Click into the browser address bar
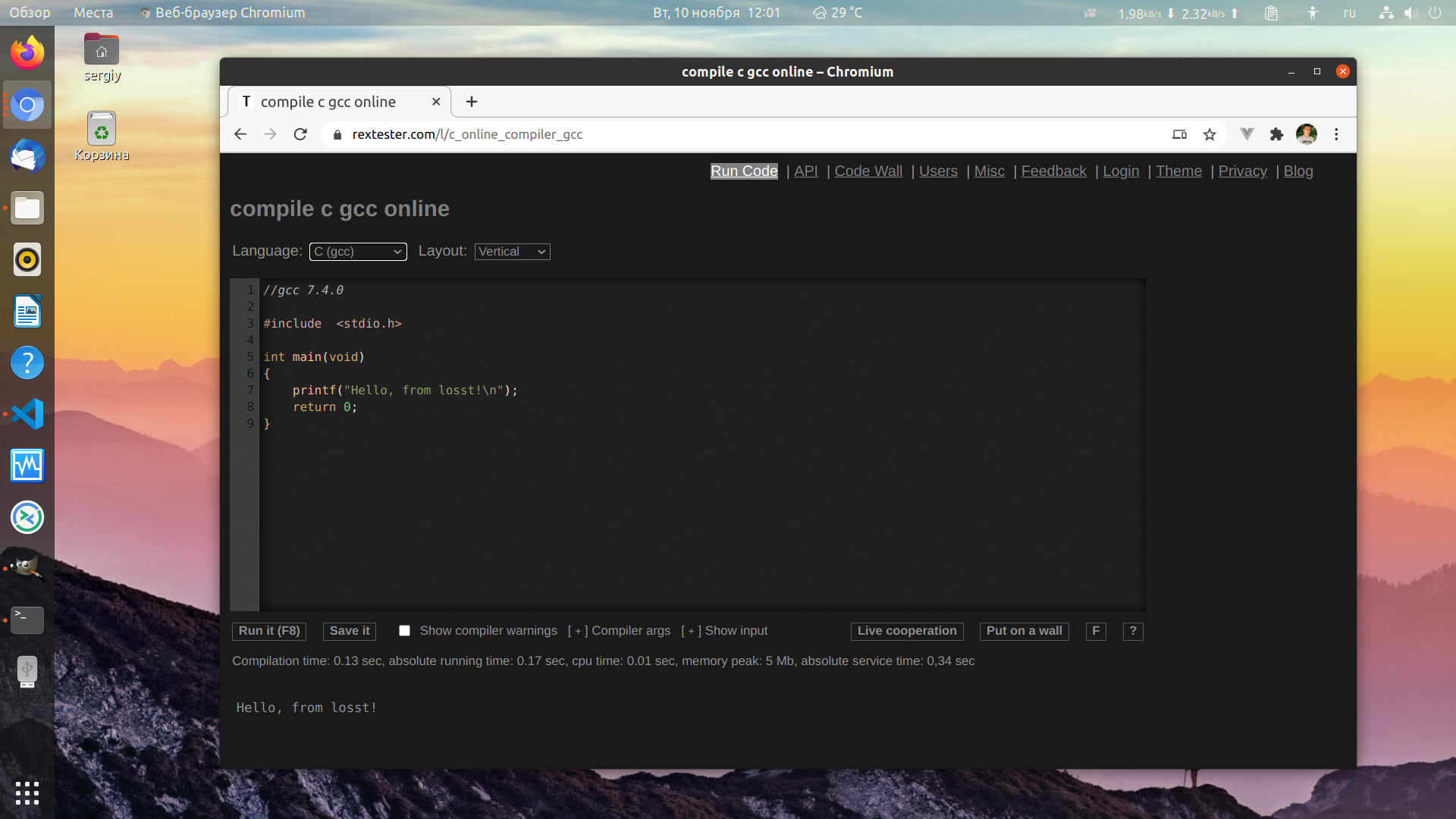The width and height of the screenshot is (1456, 819). (751, 134)
